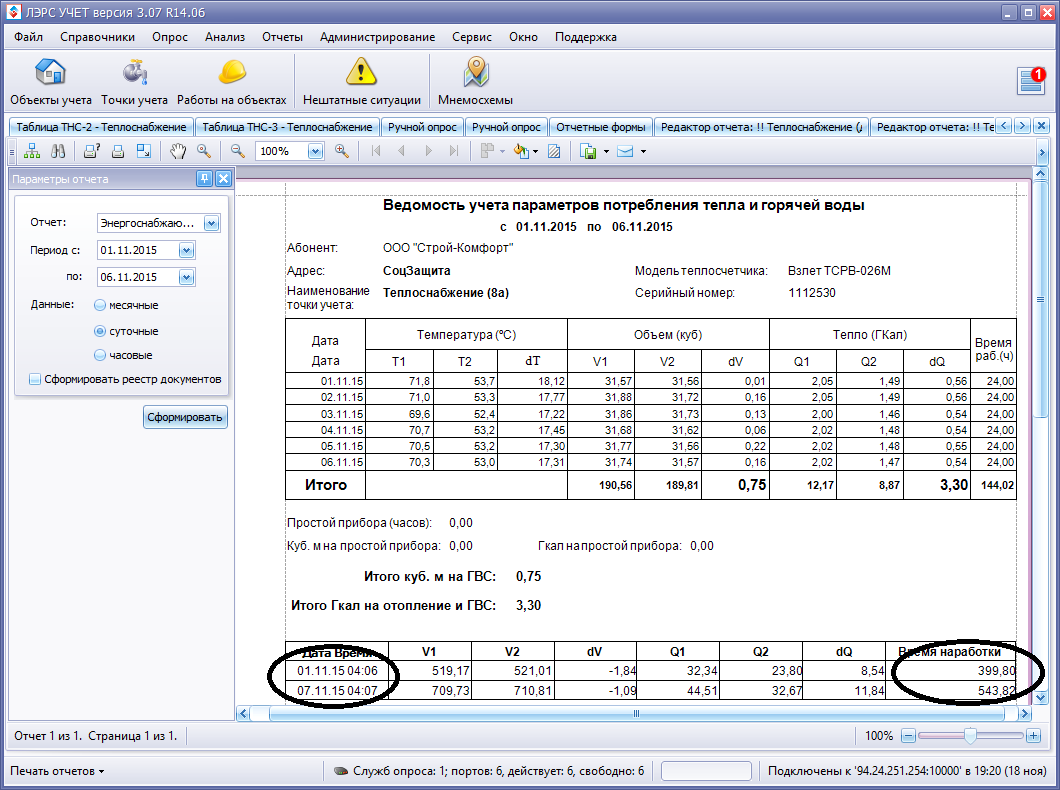The height and width of the screenshot is (790, 1060).
Task: Expand the send e-mail dropdown arrow
Action: 643,151
